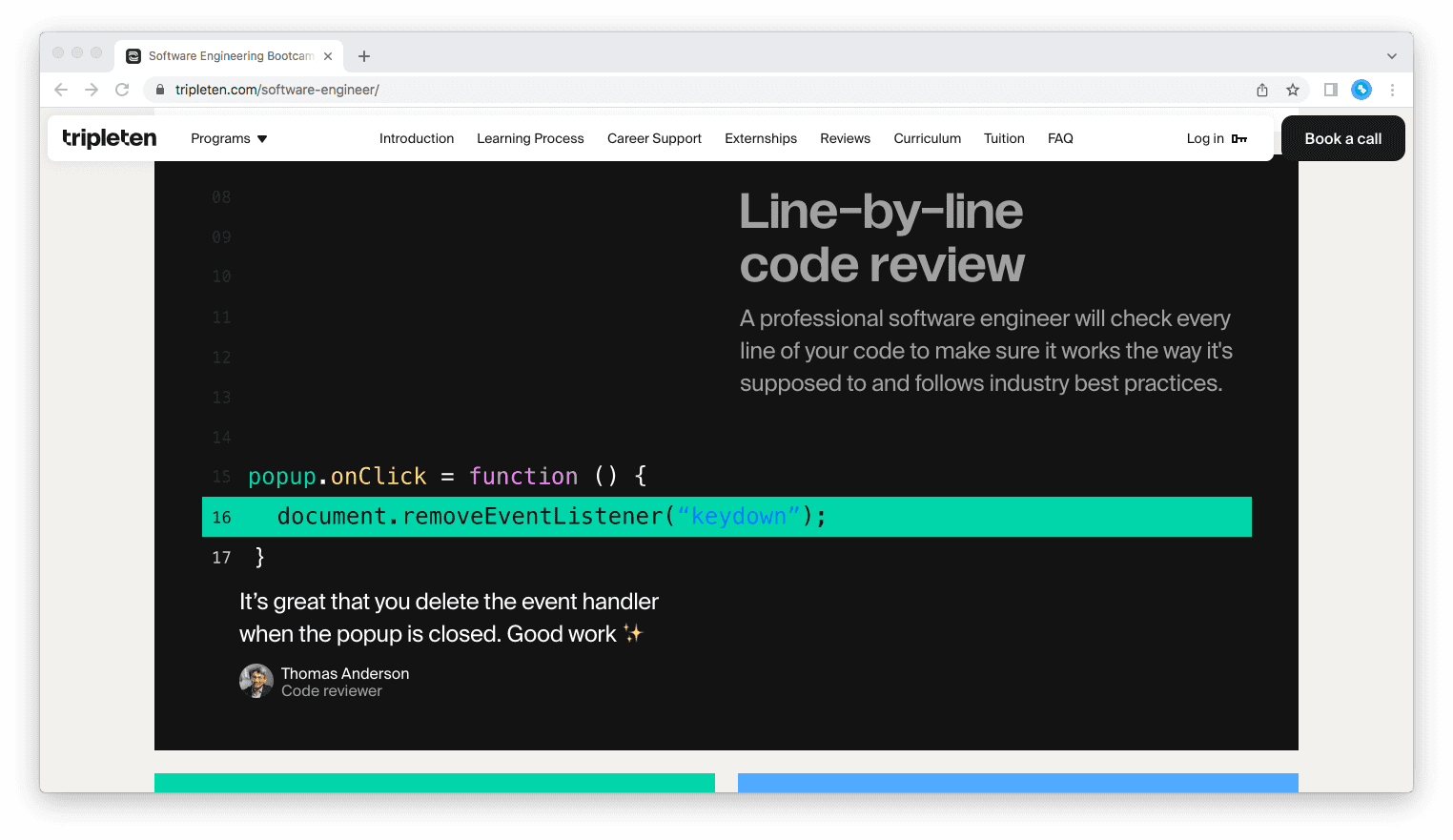Jump to the Tuition section
This screenshot has width=1453, height=840.
1004,138
